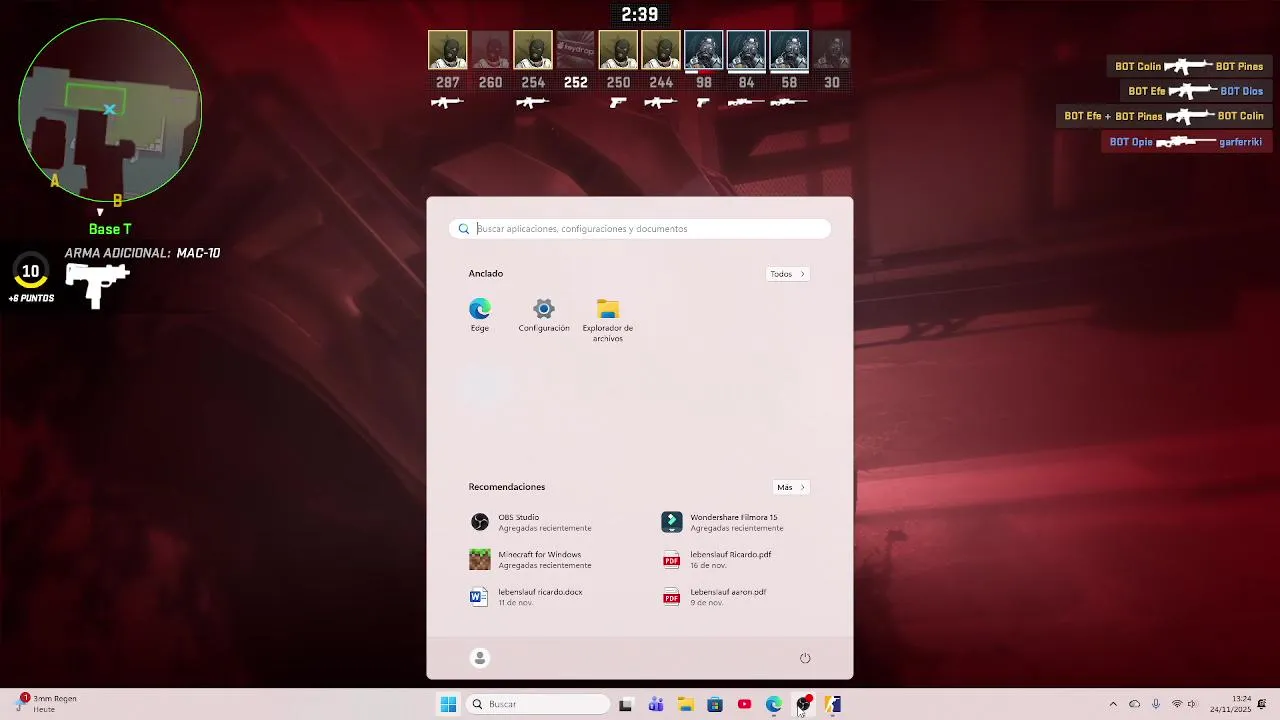
Task: Open Microsoft Teams from the taskbar
Action: (x=656, y=704)
